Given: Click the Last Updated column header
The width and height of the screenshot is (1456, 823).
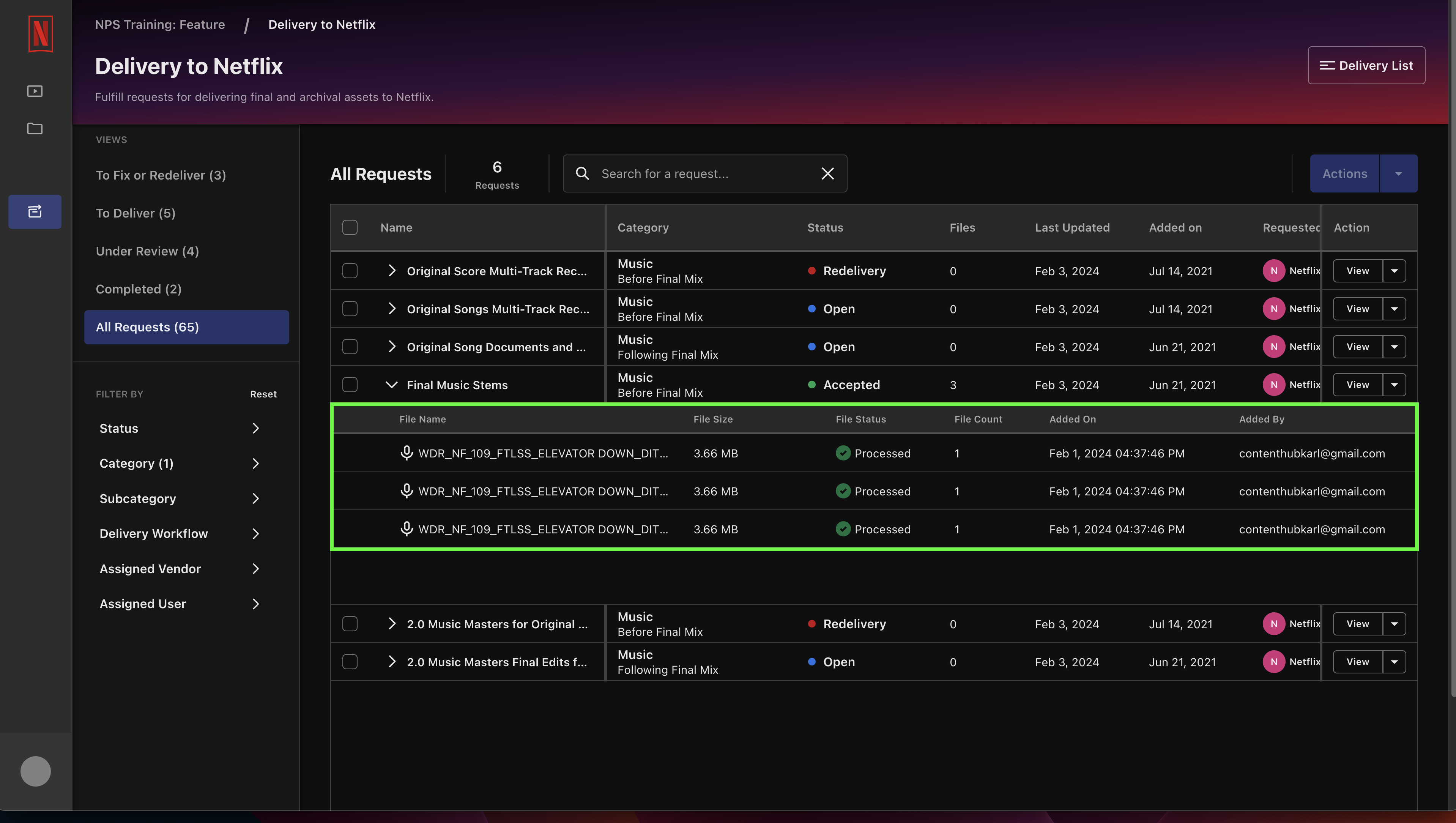Looking at the screenshot, I should 1072,227.
